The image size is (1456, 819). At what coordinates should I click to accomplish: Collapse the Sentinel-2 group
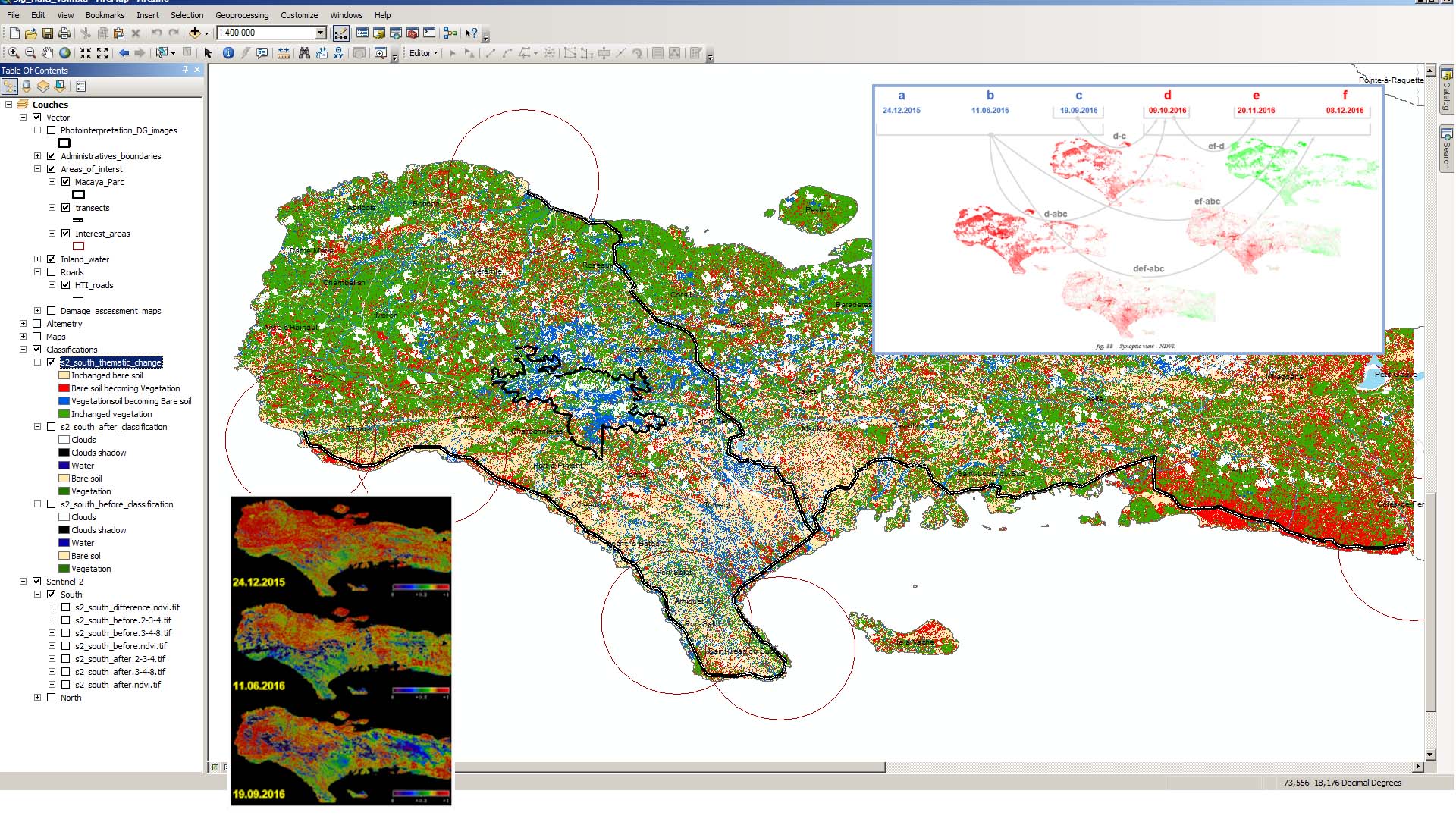pyautogui.click(x=23, y=582)
